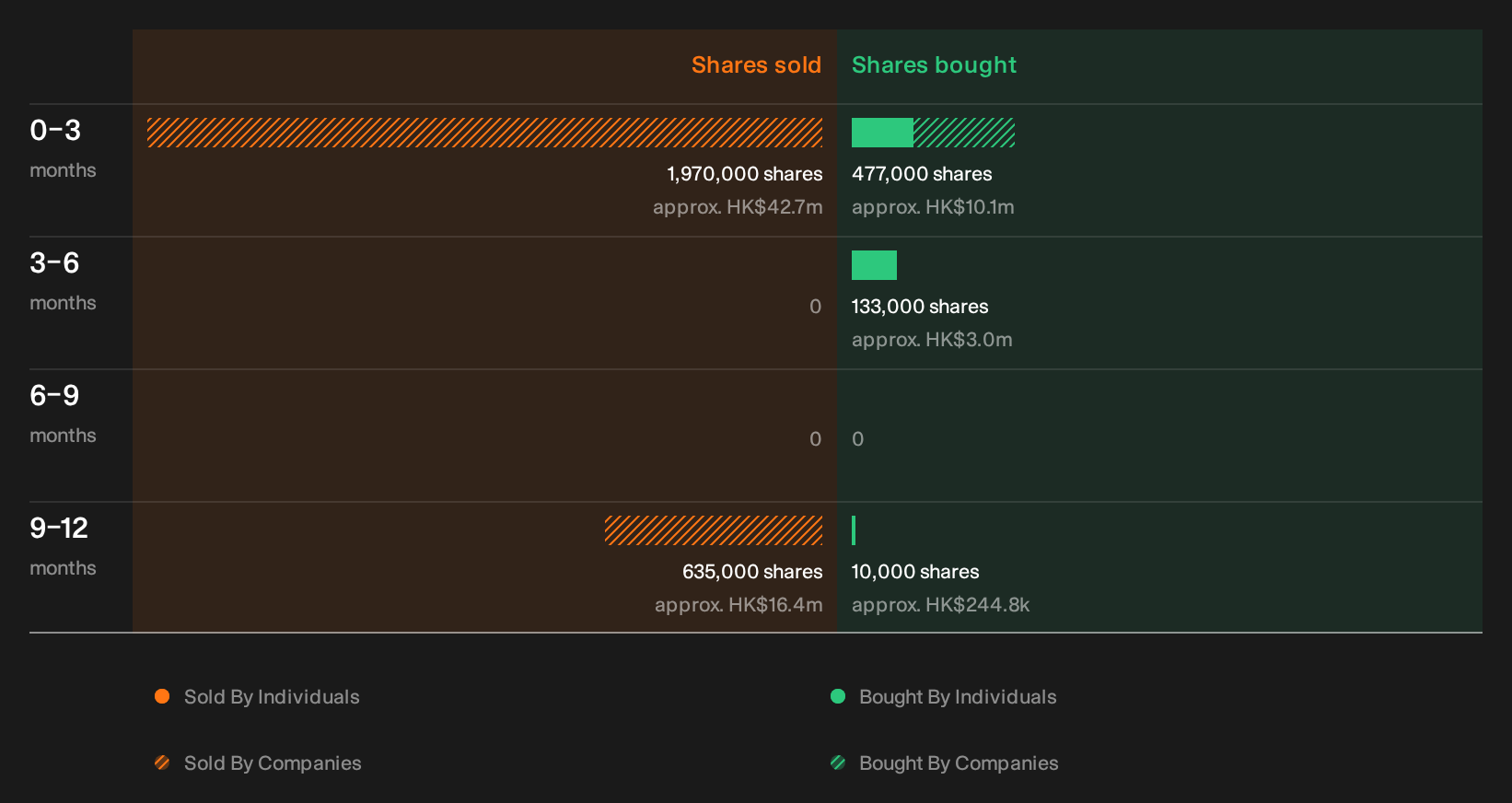The image size is (1512, 803).
Task: Click the 9-12 months striped orange sold bar
Action: tap(714, 530)
